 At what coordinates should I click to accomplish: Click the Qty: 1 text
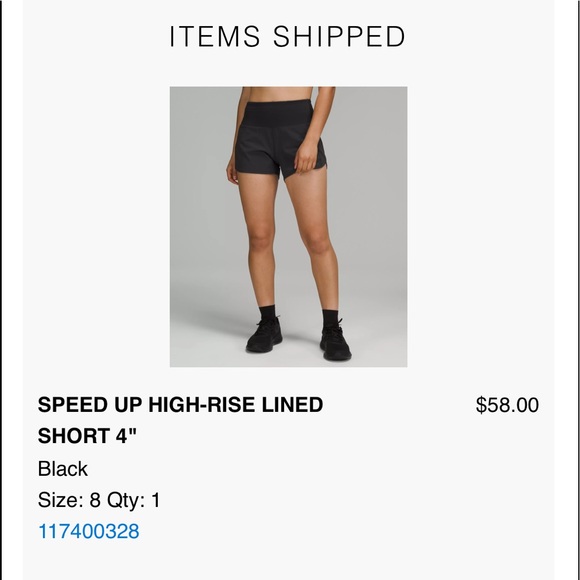(x=134, y=500)
